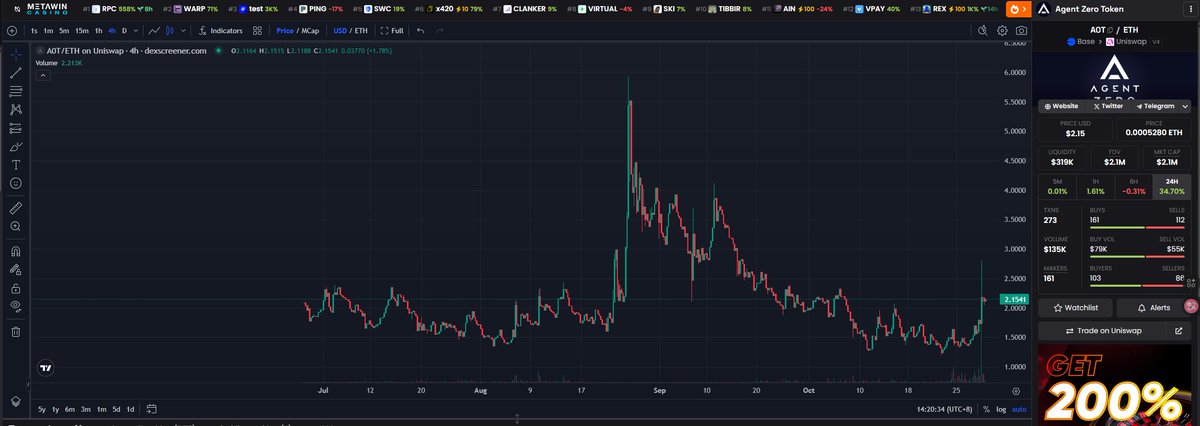Viewport: 1200px width, 426px height.
Task: Toggle percent scale on price axis
Action: point(986,409)
